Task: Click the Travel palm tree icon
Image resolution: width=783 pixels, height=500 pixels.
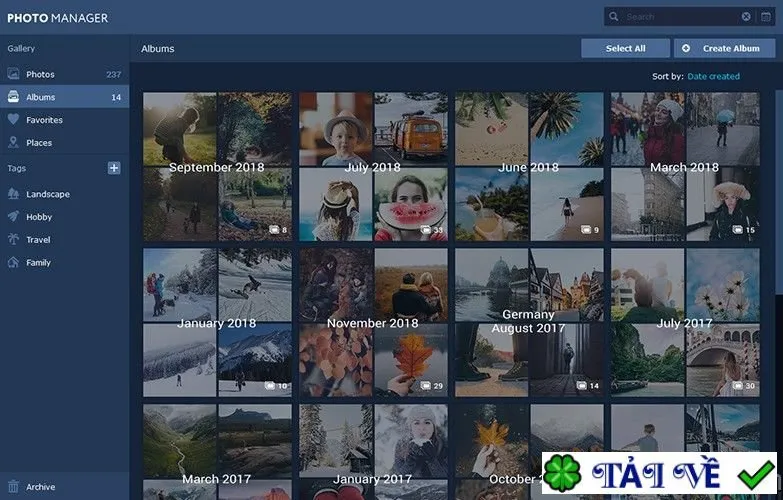Action: pos(13,239)
